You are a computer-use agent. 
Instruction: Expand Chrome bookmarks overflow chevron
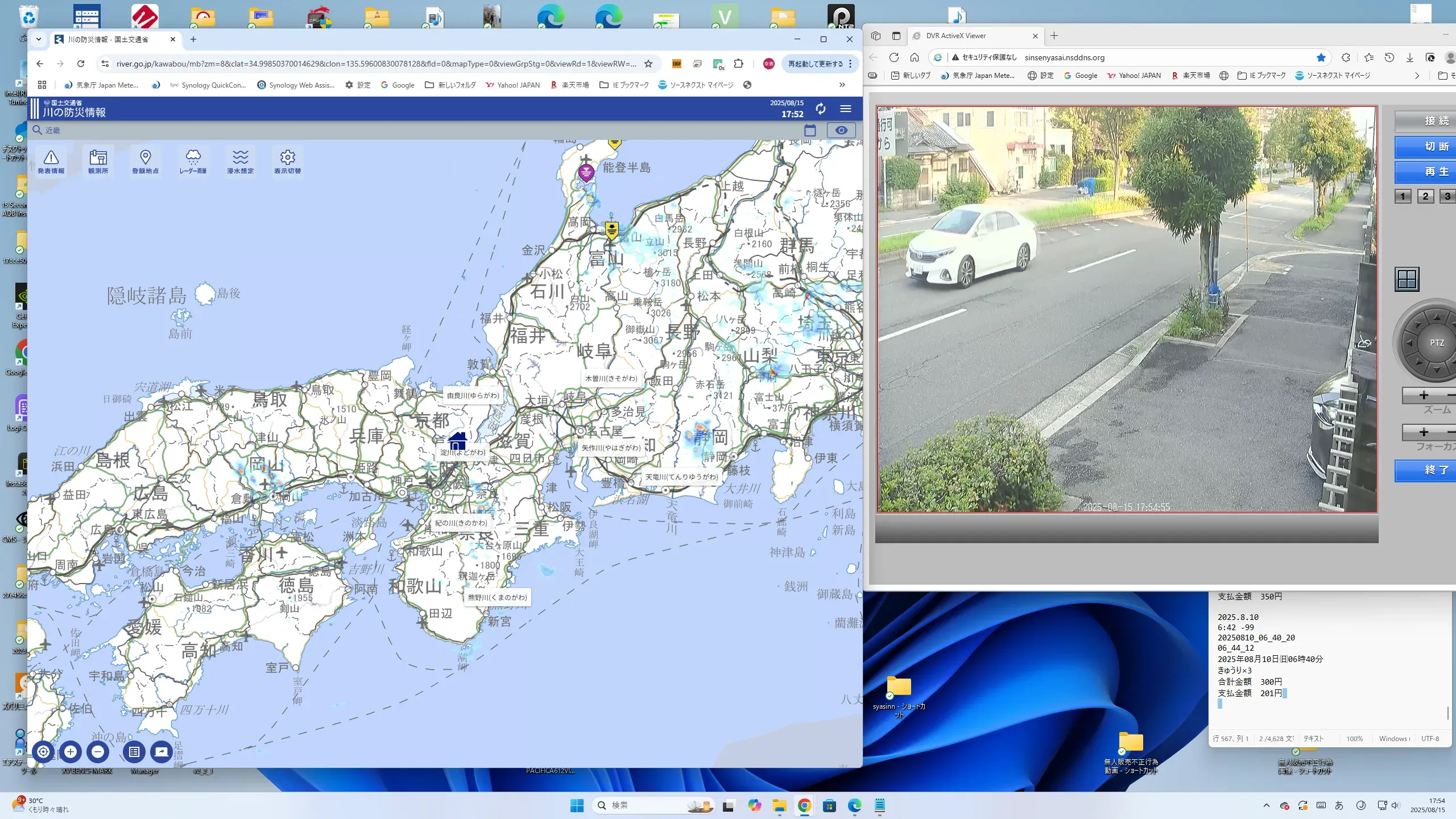point(842,85)
